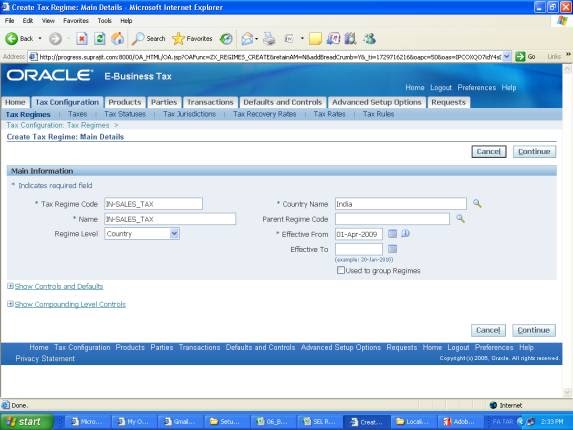Switch to the Products tab
This screenshot has height=430, width=573.
[x=125, y=102]
